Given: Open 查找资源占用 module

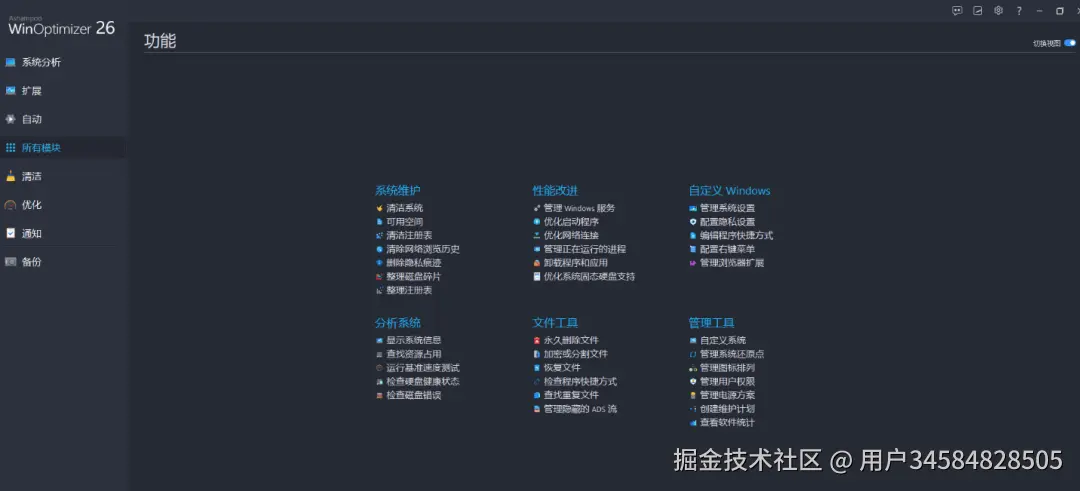Looking at the screenshot, I should pyautogui.click(x=413, y=354).
